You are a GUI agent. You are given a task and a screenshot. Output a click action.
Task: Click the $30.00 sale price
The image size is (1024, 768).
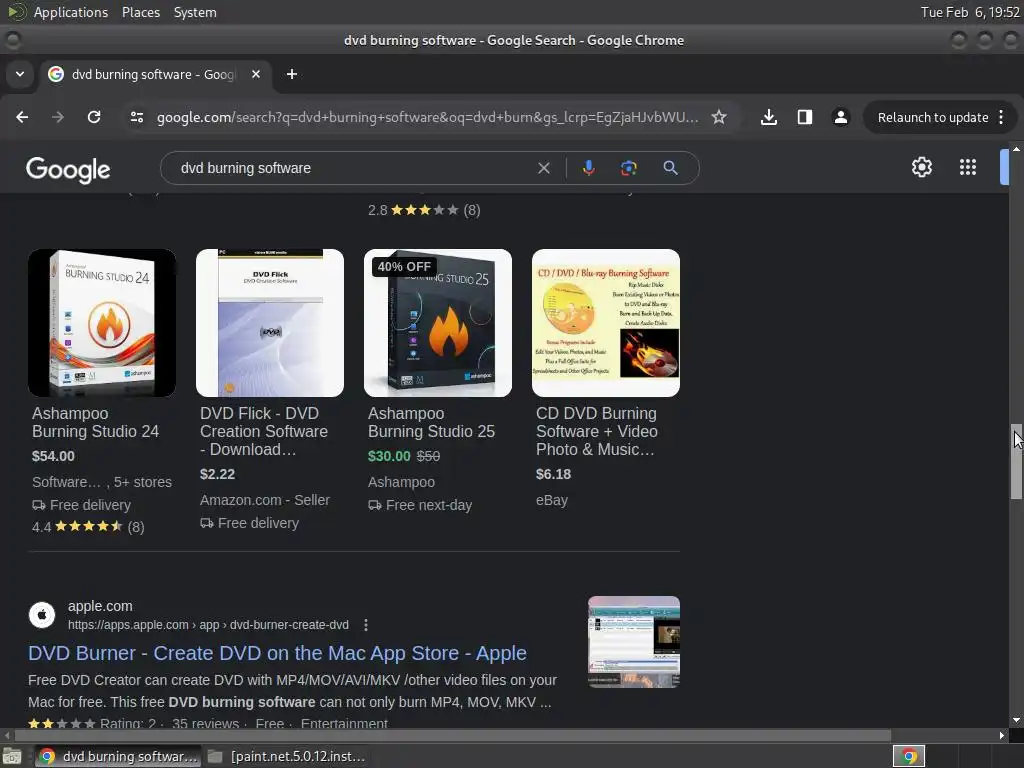click(389, 456)
